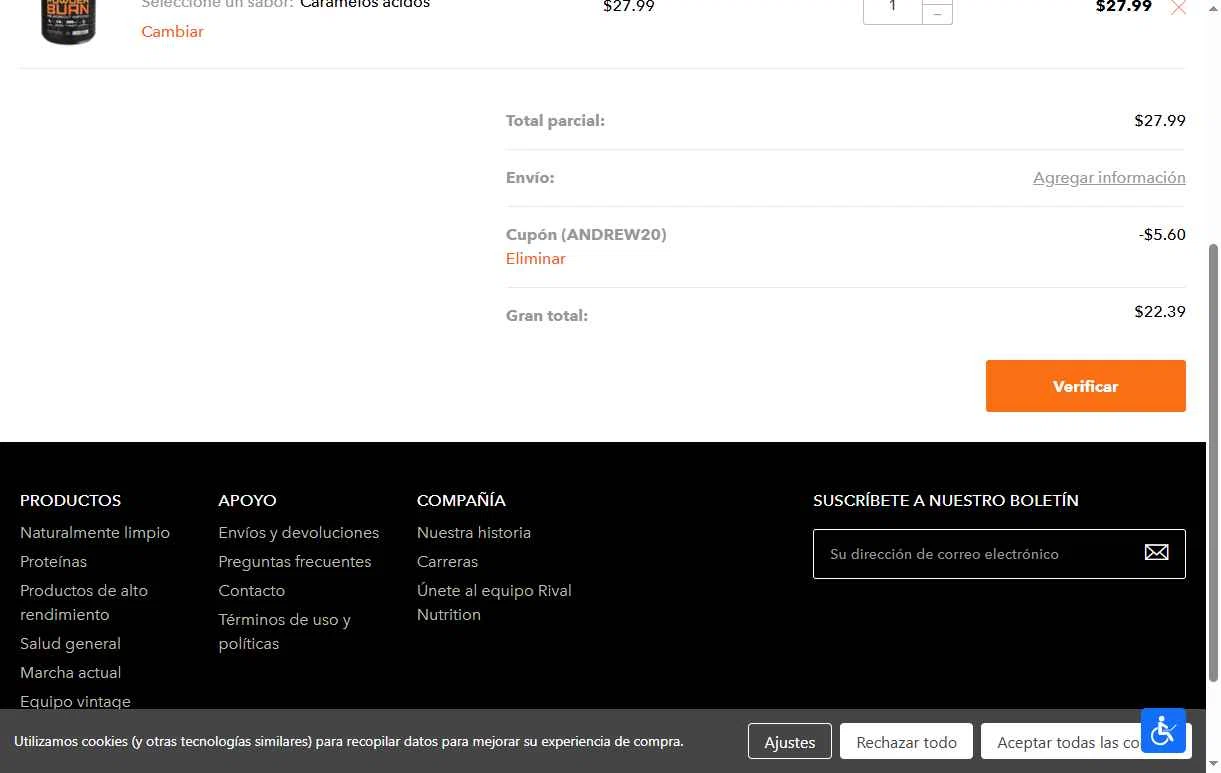Open Naturalmente limpio footer link
Screen dimensions: 1221x773
pyautogui.click(x=95, y=533)
